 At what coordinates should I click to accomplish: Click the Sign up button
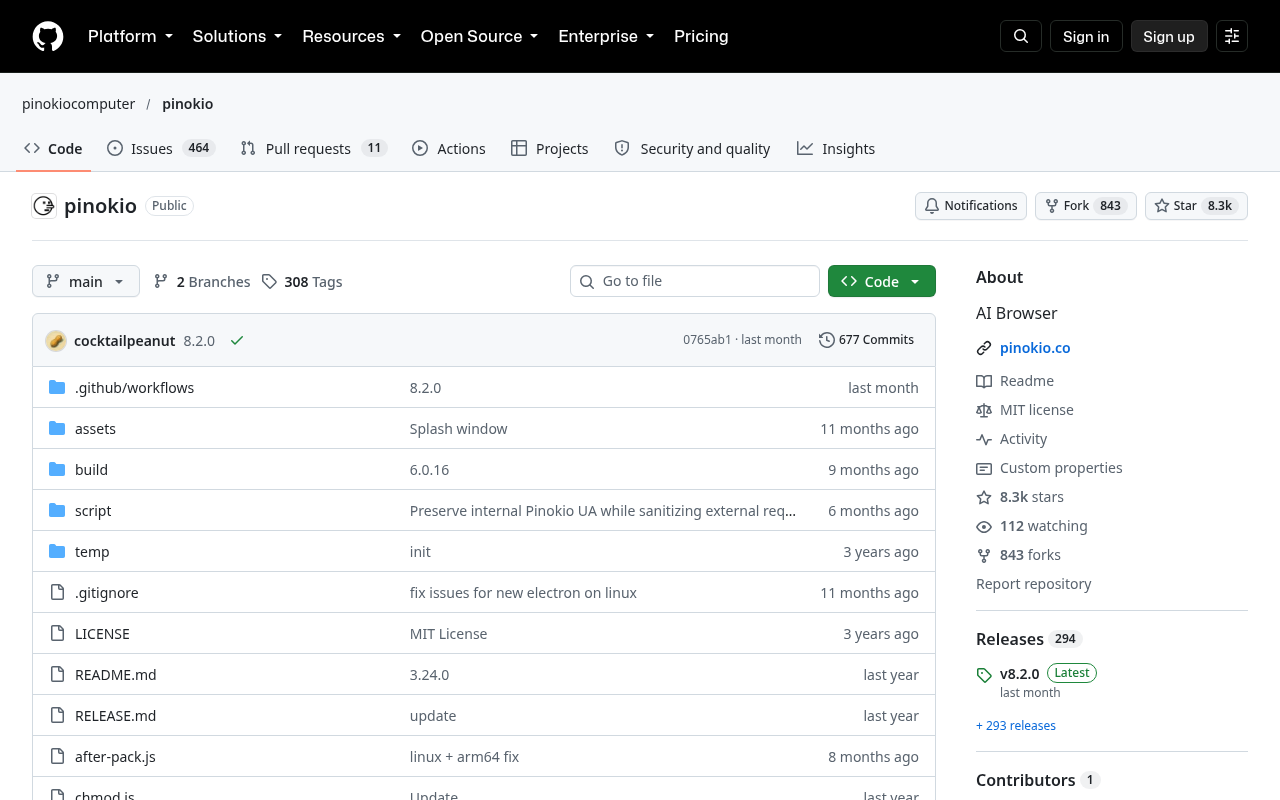pos(1169,36)
